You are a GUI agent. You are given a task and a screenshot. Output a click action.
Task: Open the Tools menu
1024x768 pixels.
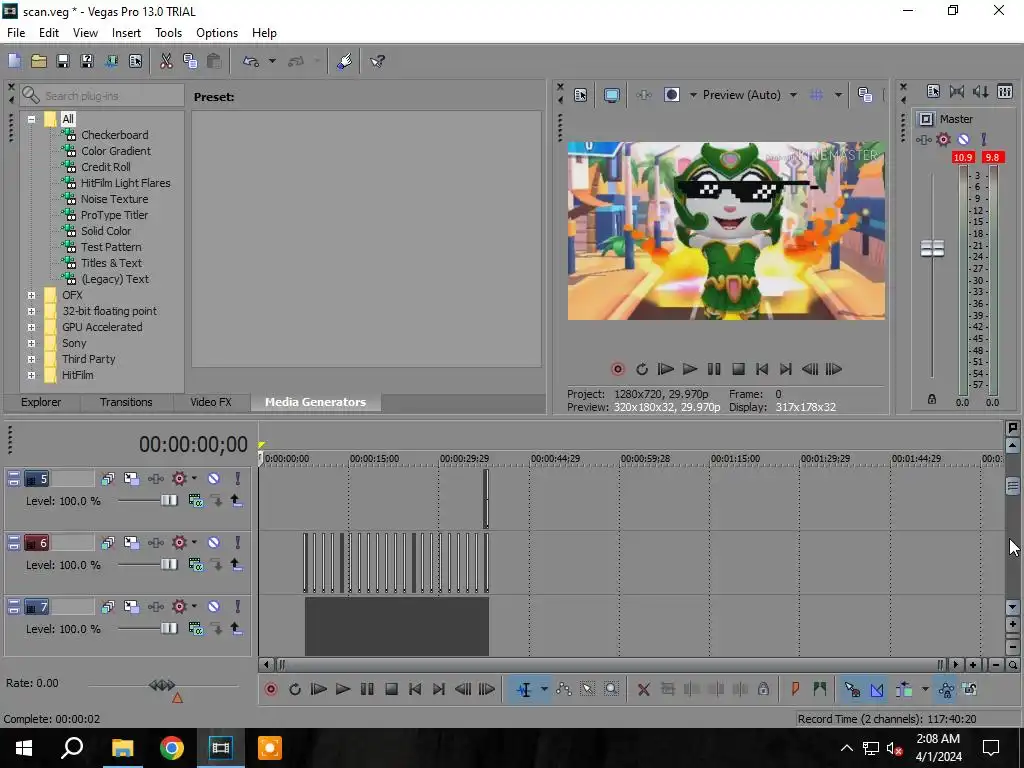click(x=168, y=33)
